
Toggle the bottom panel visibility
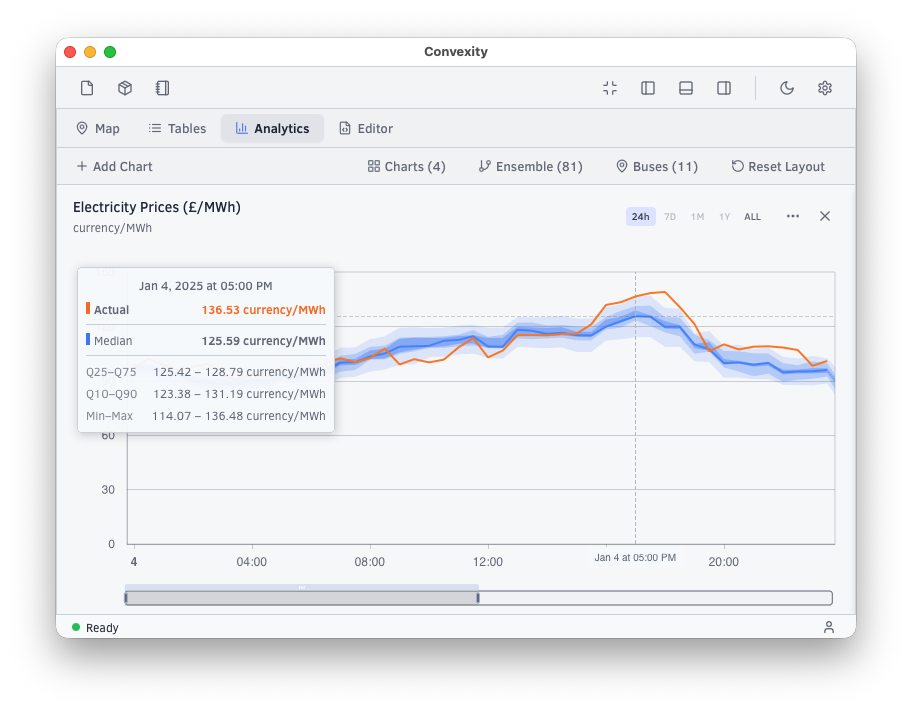(x=686, y=88)
